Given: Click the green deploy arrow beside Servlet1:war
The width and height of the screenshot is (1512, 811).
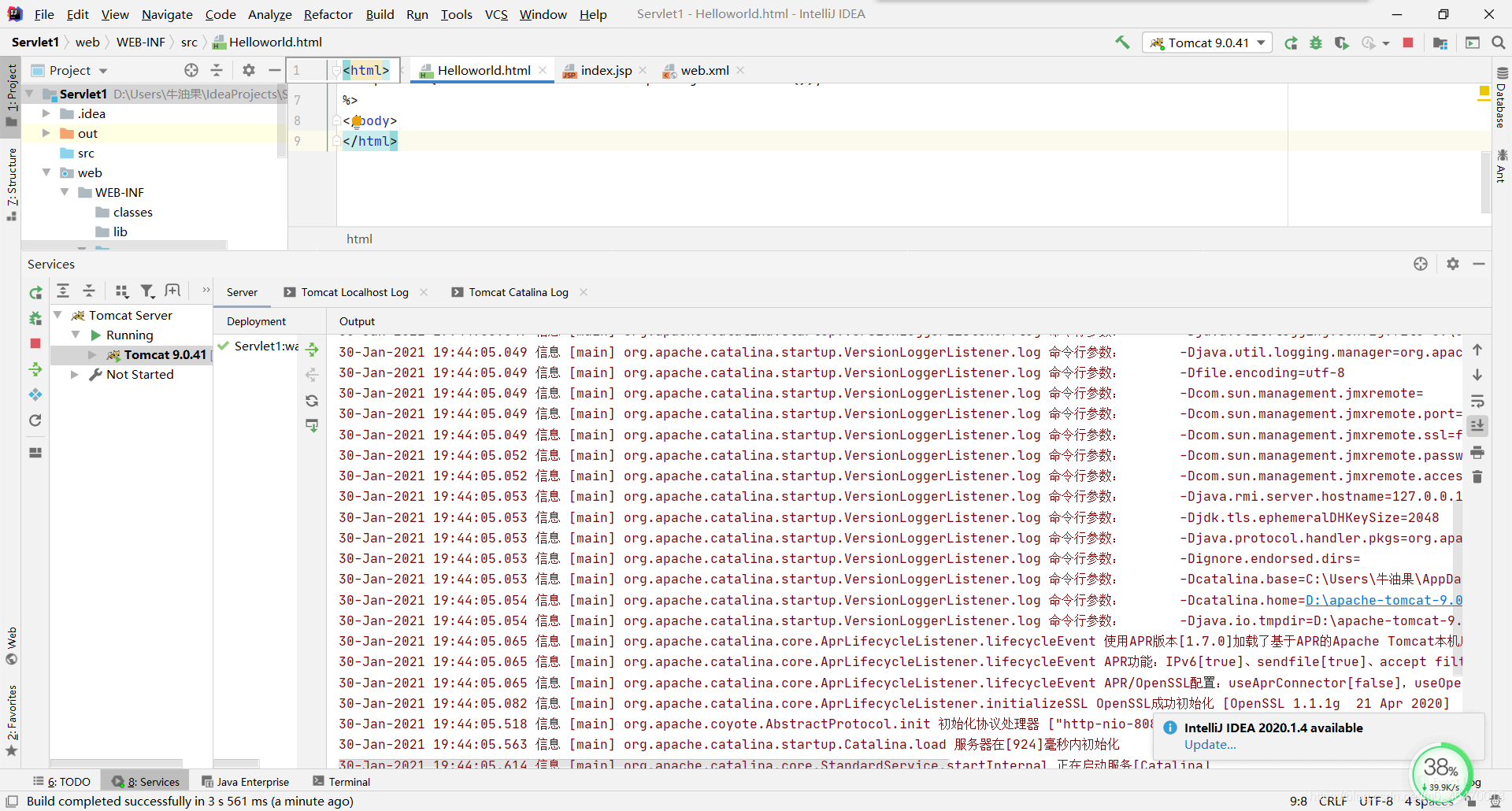Looking at the screenshot, I should [x=312, y=349].
